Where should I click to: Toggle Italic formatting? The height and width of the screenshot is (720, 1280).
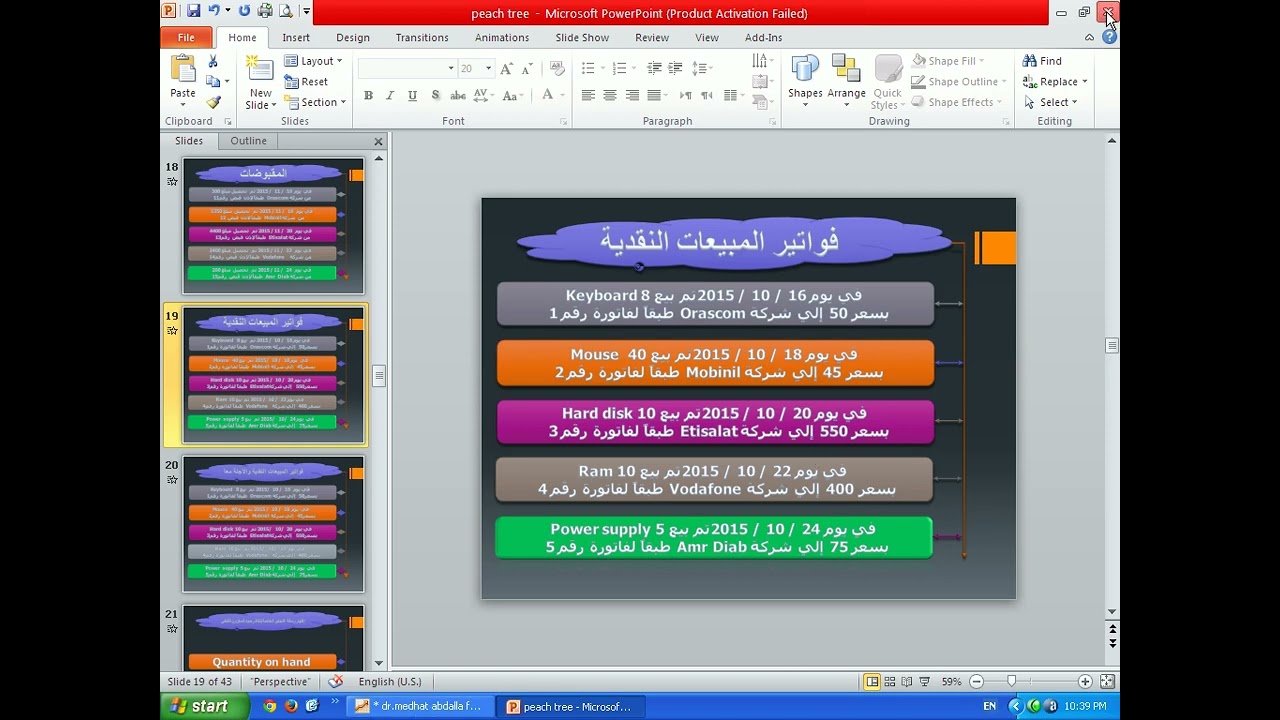[x=390, y=96]
